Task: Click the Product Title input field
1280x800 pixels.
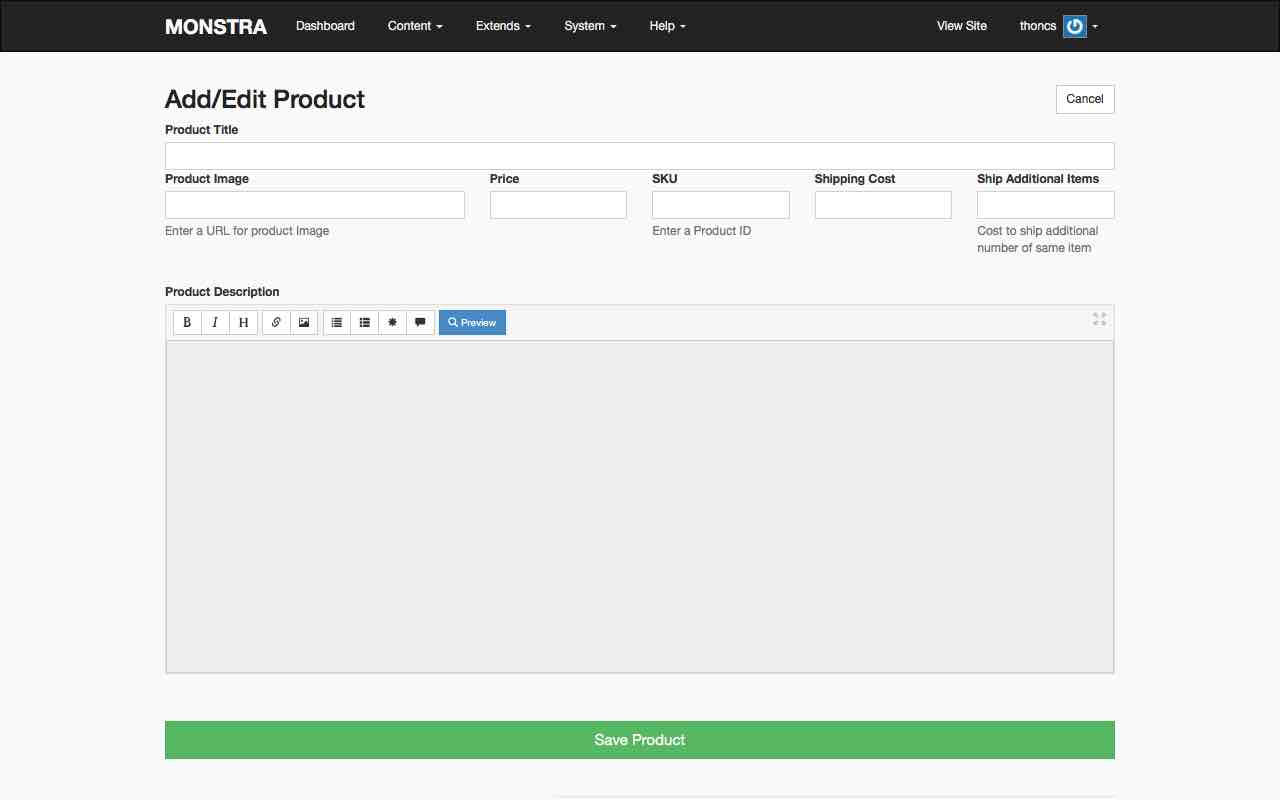Action: pos(639,156)
